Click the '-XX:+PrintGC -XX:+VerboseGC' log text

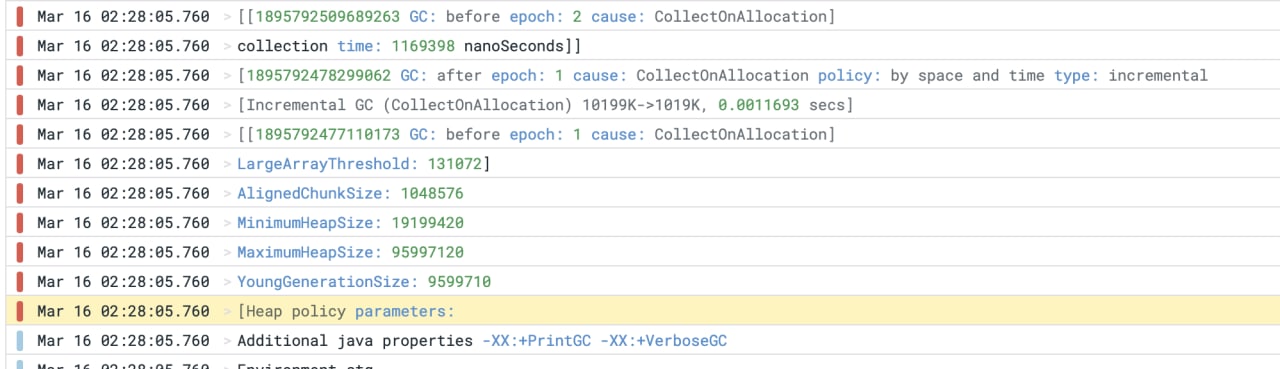pyautogui.click(x=604, y=341)
